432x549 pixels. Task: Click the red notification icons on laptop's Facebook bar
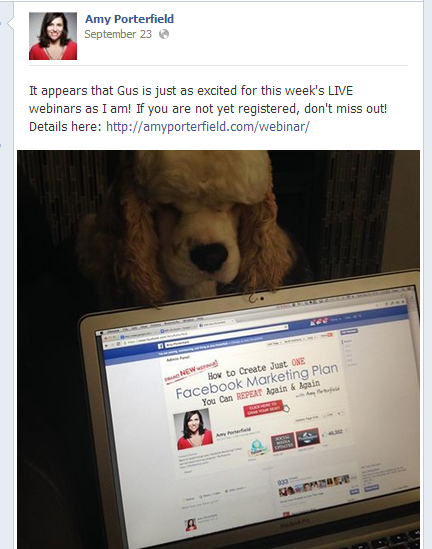coord(319,321)
